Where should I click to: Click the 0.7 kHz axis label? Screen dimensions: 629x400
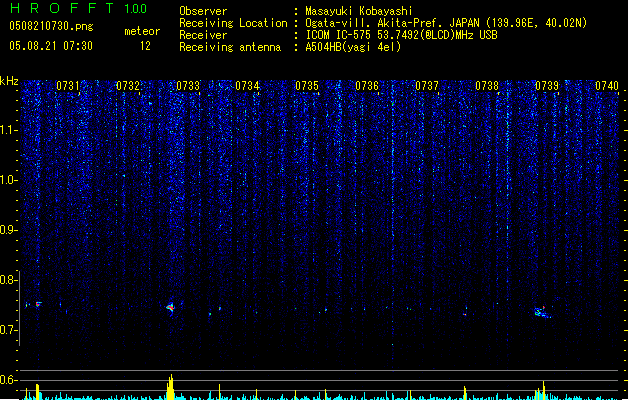tap(9, 330)
